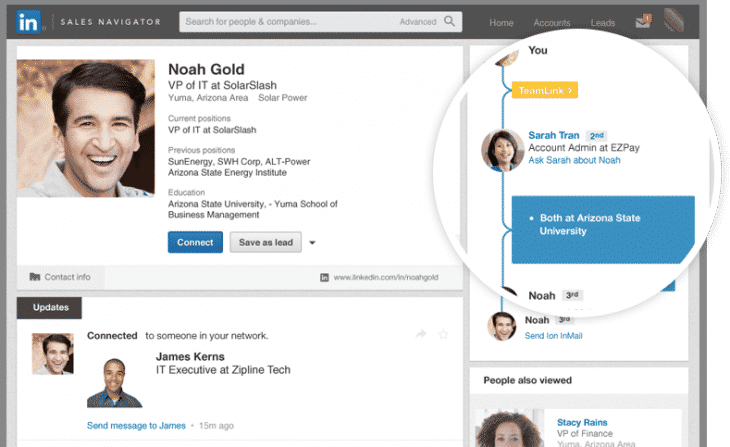Select the Updates tab
The width and height of the screenshot is (730, 447).
pyautogui.click(x=50, y=307)
